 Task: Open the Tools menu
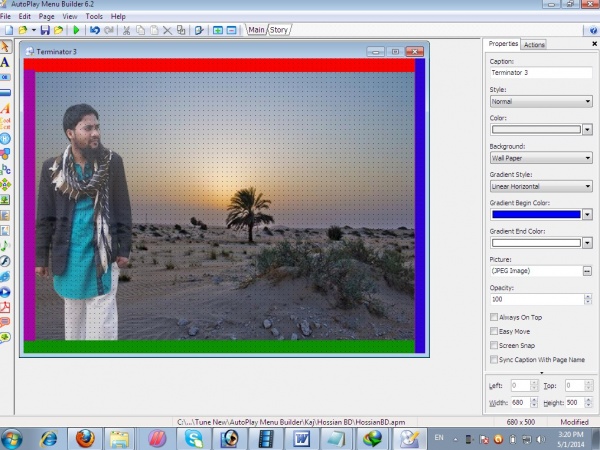click(94, 17)
